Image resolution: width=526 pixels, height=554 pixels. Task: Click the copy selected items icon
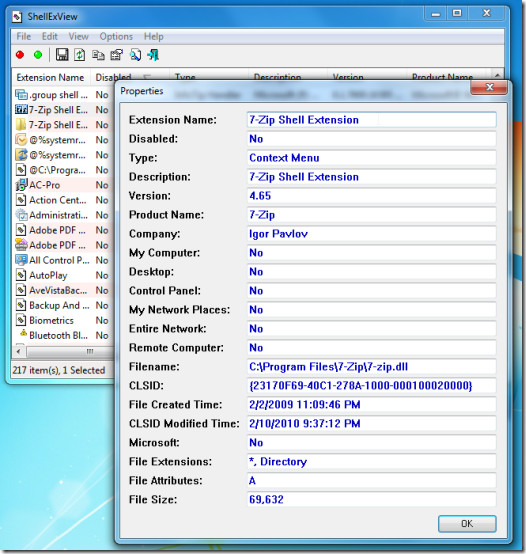[98, 55]
